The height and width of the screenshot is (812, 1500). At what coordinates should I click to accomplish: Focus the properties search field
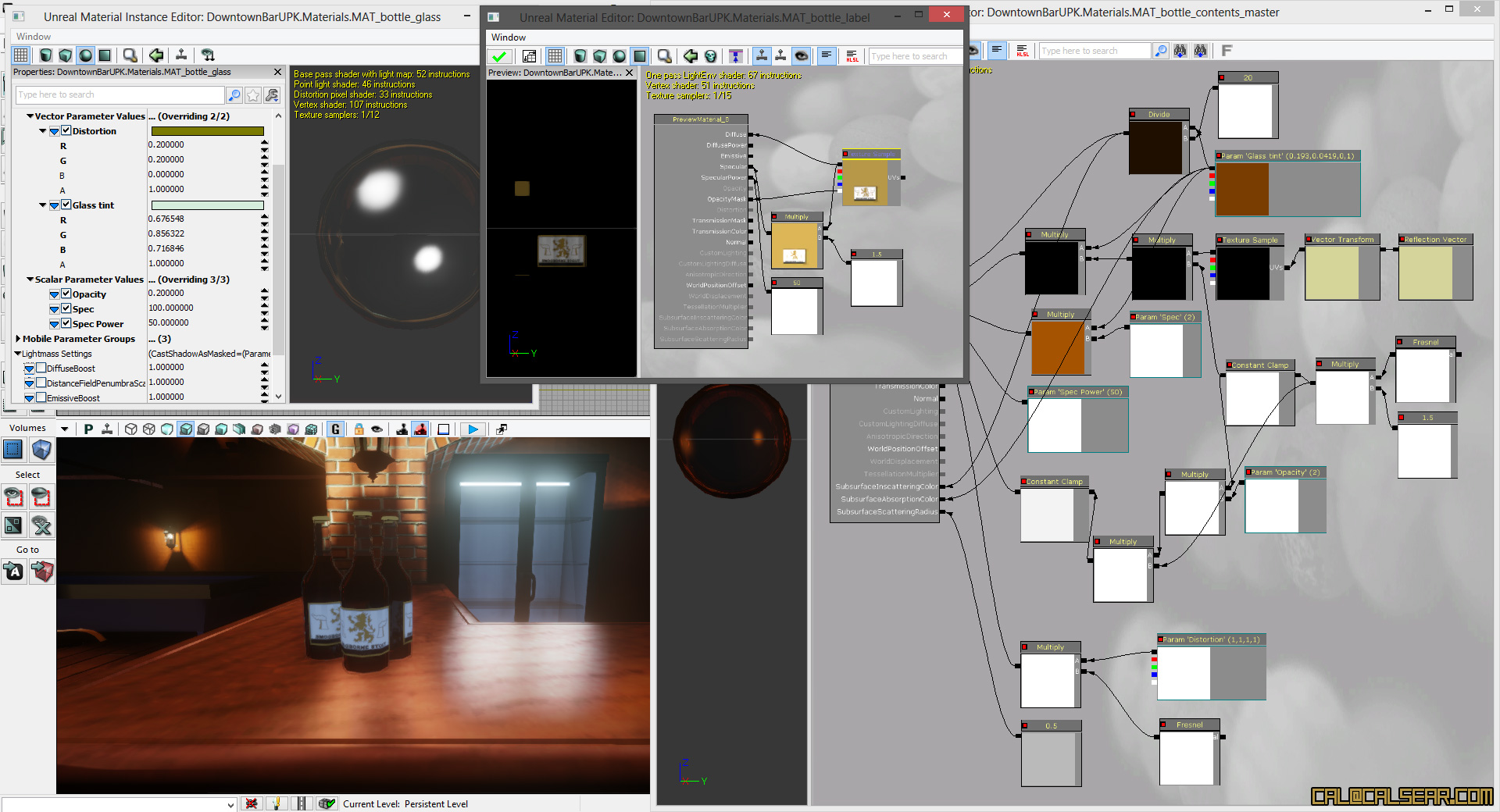point(120,94)
